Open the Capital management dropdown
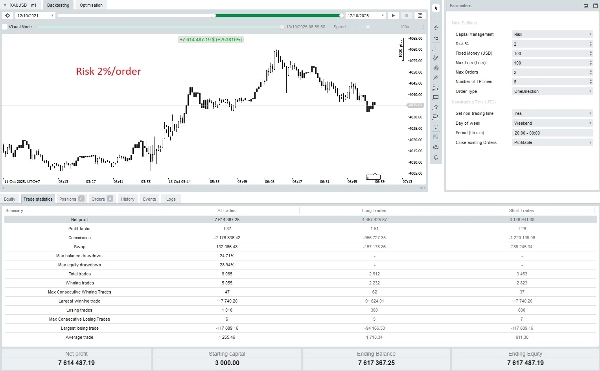The image size is (600, 371). (x=553, y=34)
